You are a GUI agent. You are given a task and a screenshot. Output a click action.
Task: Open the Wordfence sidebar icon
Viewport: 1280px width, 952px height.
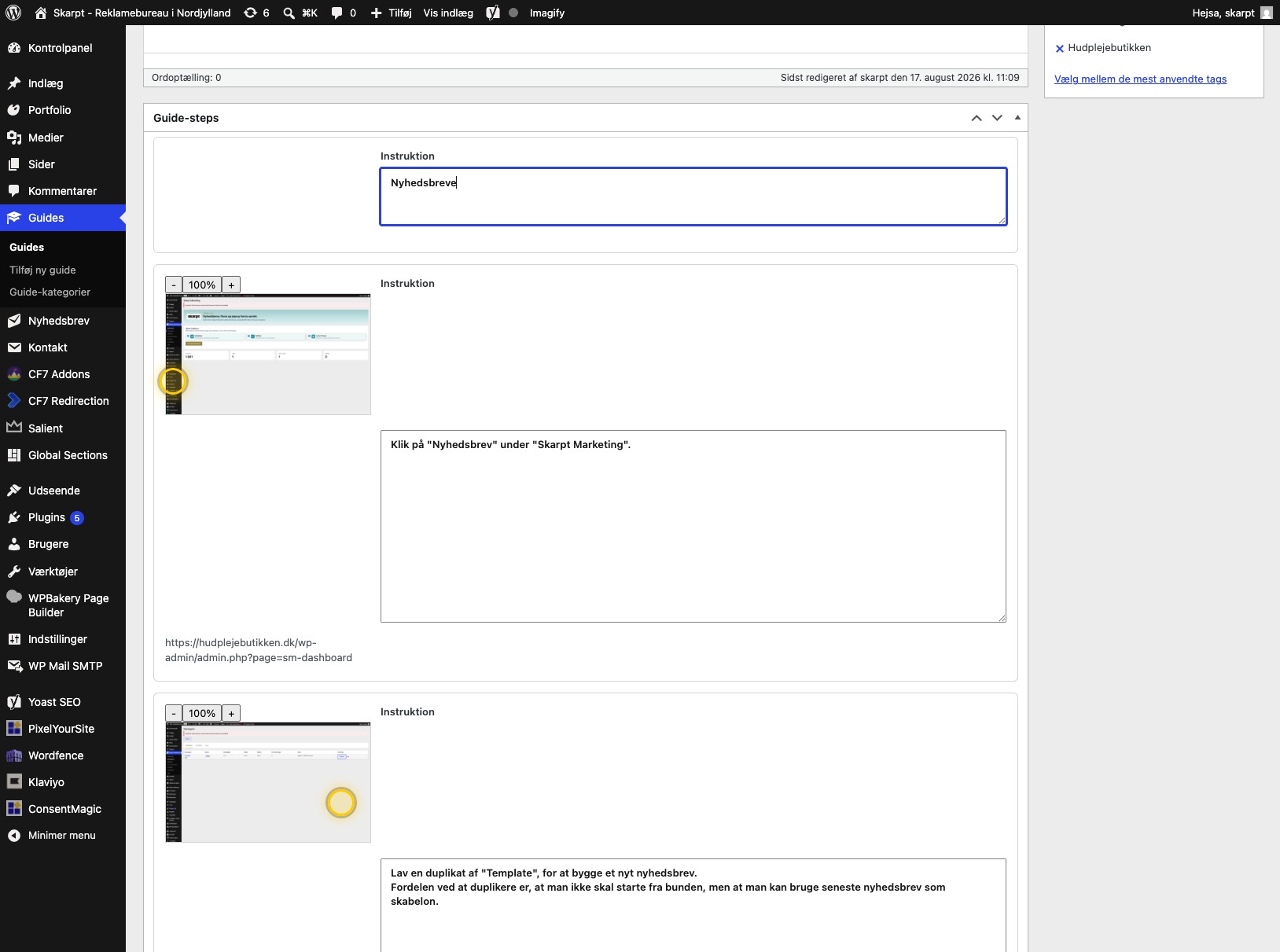pyautogui.click(x=14, y=755)
